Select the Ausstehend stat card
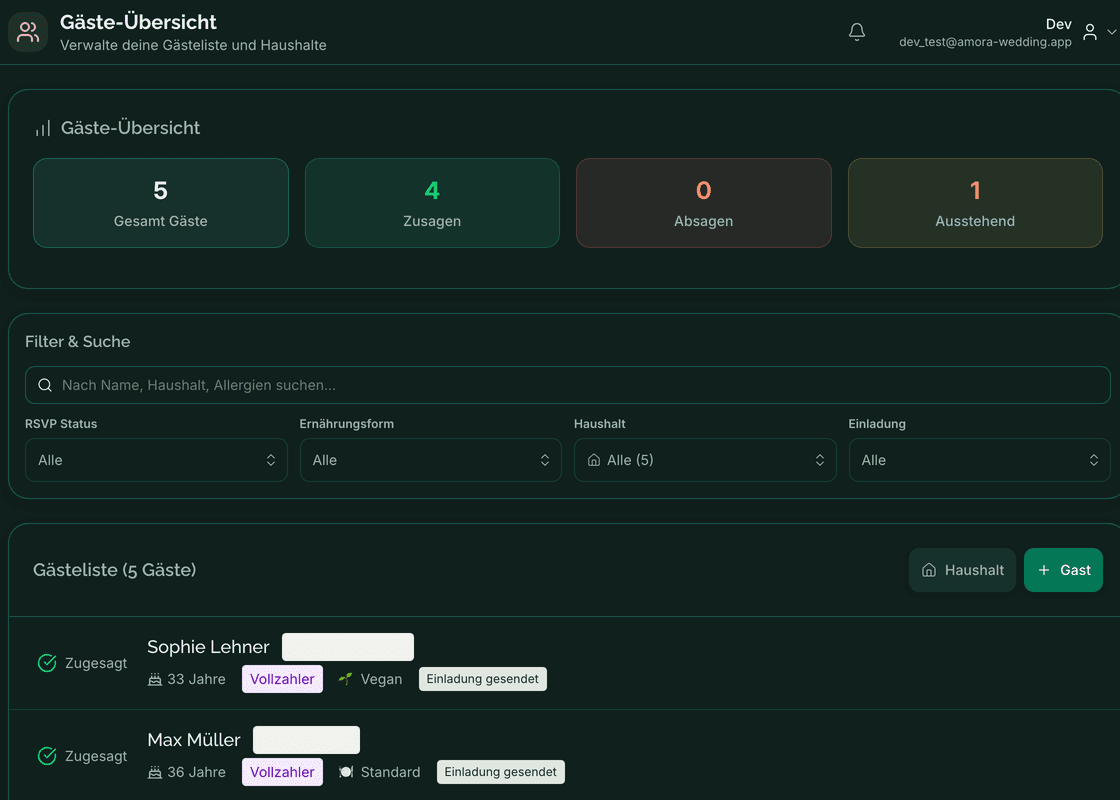Viewport: 1120px width, 800px height. [975, 203]
